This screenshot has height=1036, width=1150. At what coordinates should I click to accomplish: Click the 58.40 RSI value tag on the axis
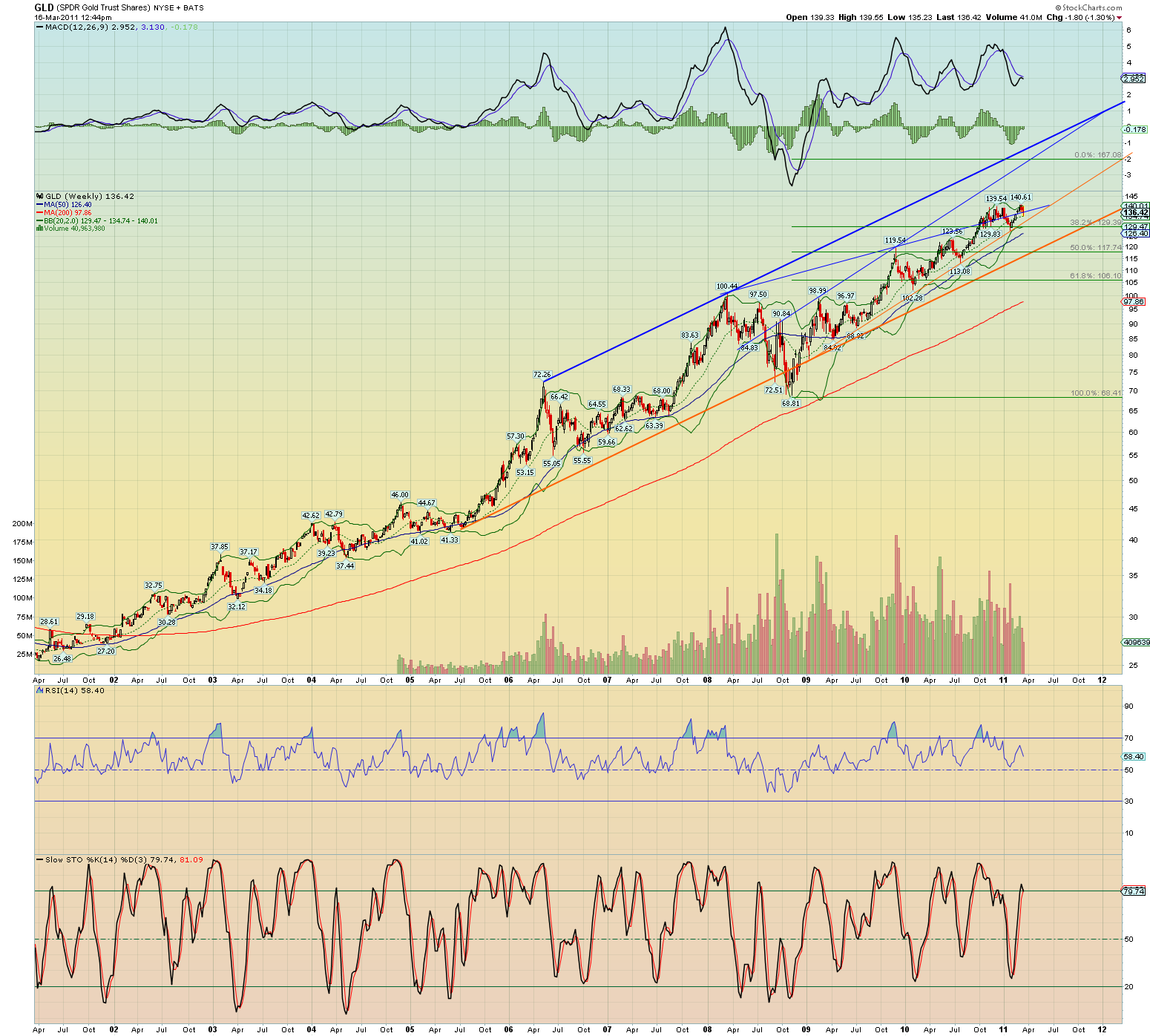tap(1134, 757)
